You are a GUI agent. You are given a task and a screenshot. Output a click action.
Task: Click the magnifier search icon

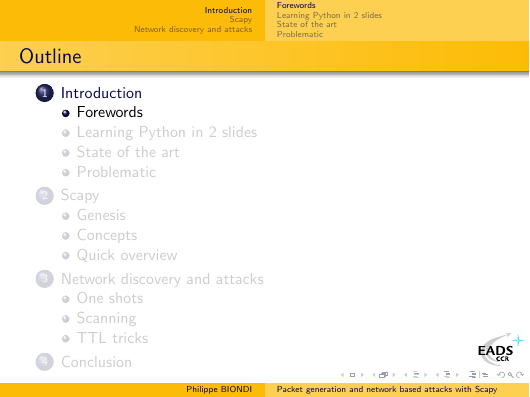point(511,375)
